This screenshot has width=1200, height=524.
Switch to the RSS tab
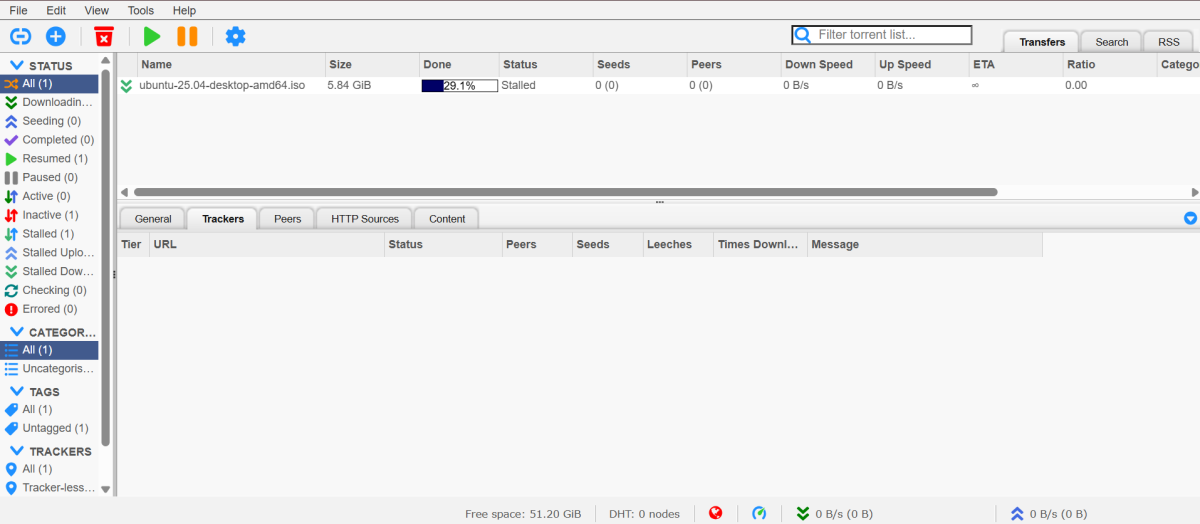coord(1168,42)
